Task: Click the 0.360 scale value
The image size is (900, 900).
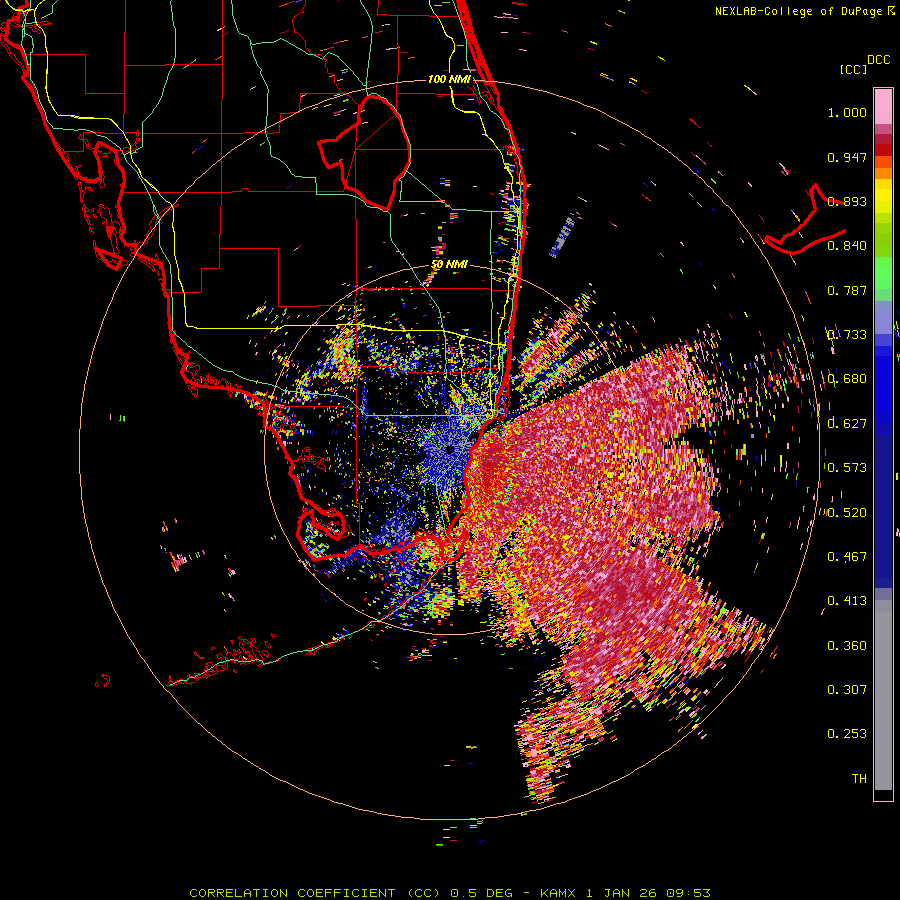Action: pos(847,645)
